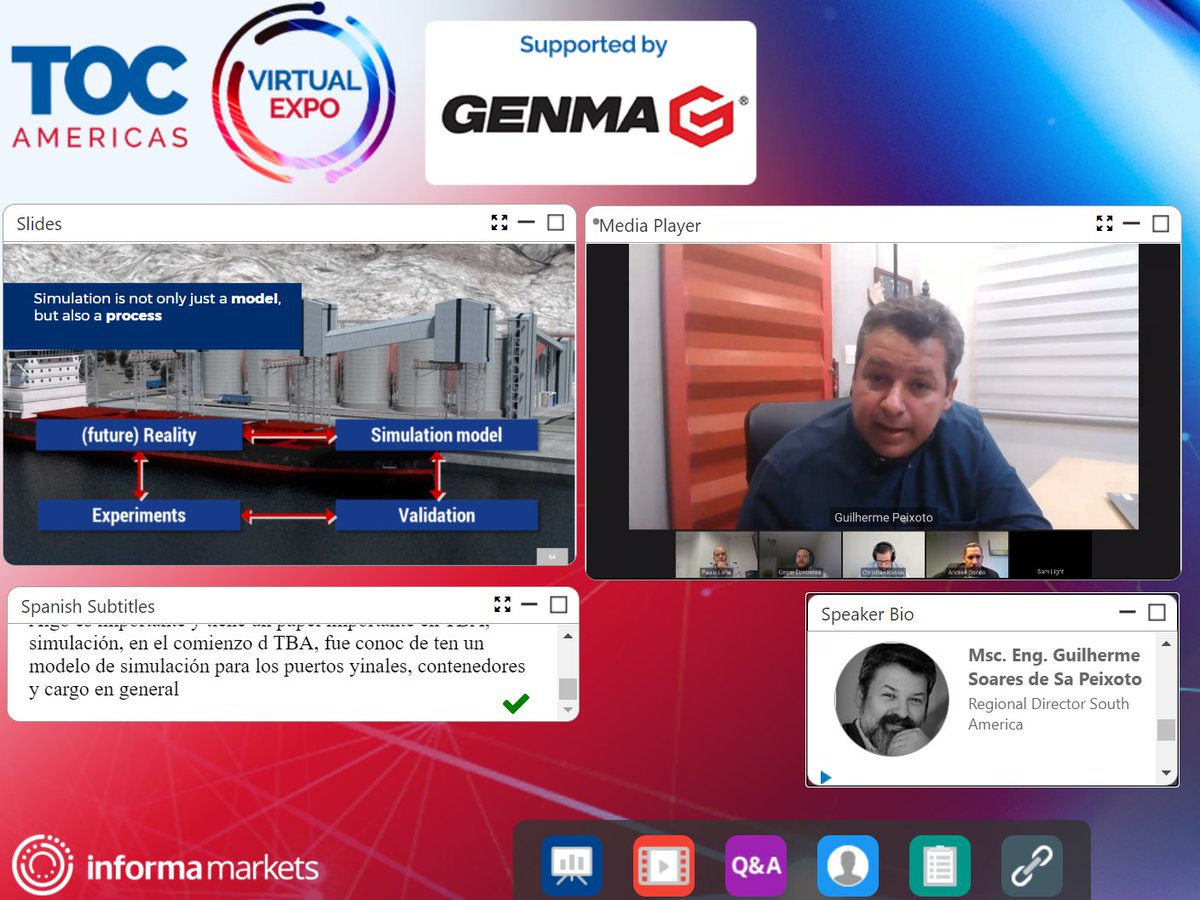
Task: Open the GENMA sponsor banner
Action: 590,103
